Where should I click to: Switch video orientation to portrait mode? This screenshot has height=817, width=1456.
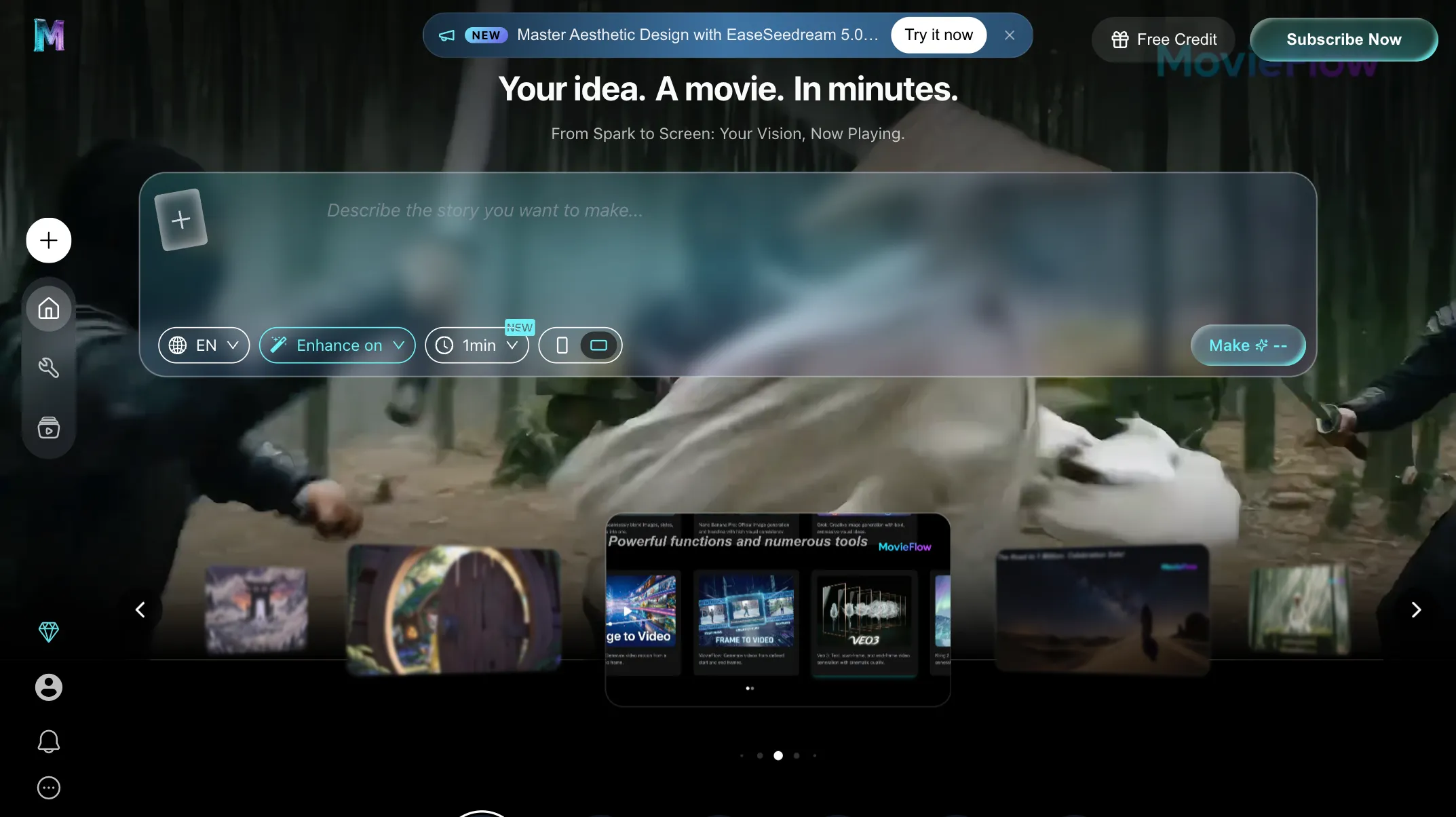(x=561, y=345)
